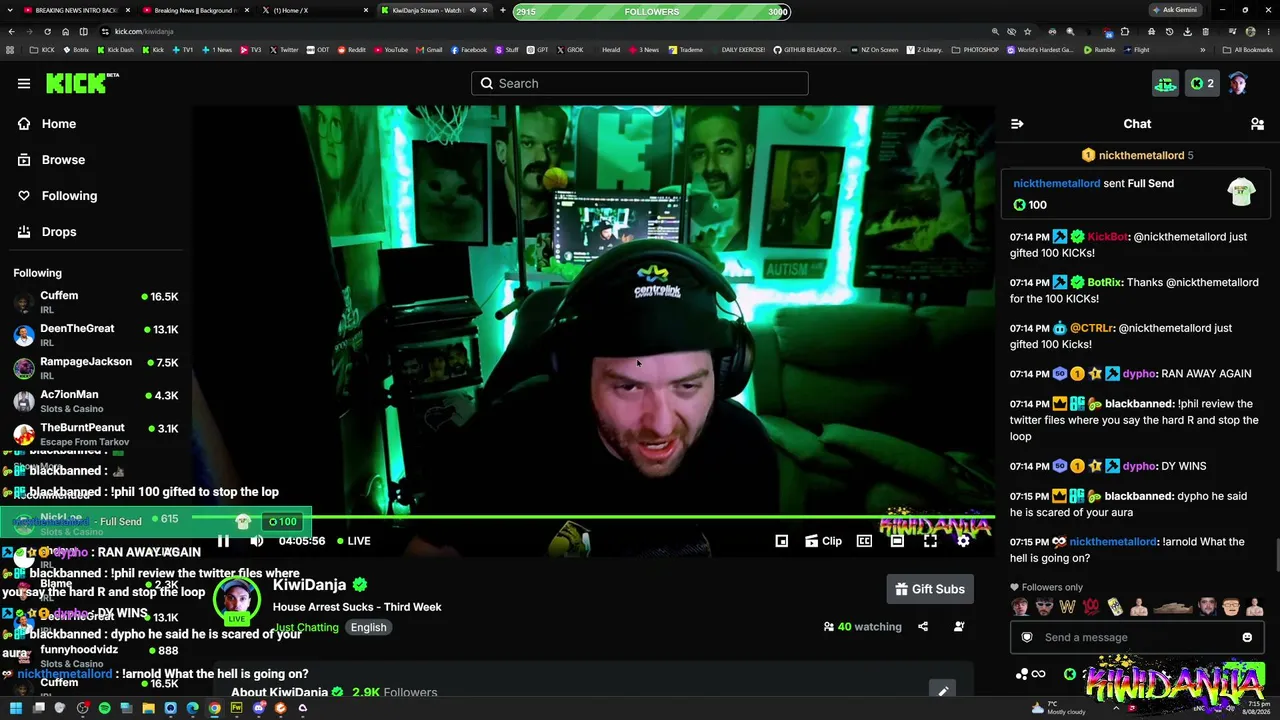Open the hamburger menu beside Kick logo
1280x720 pixels.
coord(24,84)
